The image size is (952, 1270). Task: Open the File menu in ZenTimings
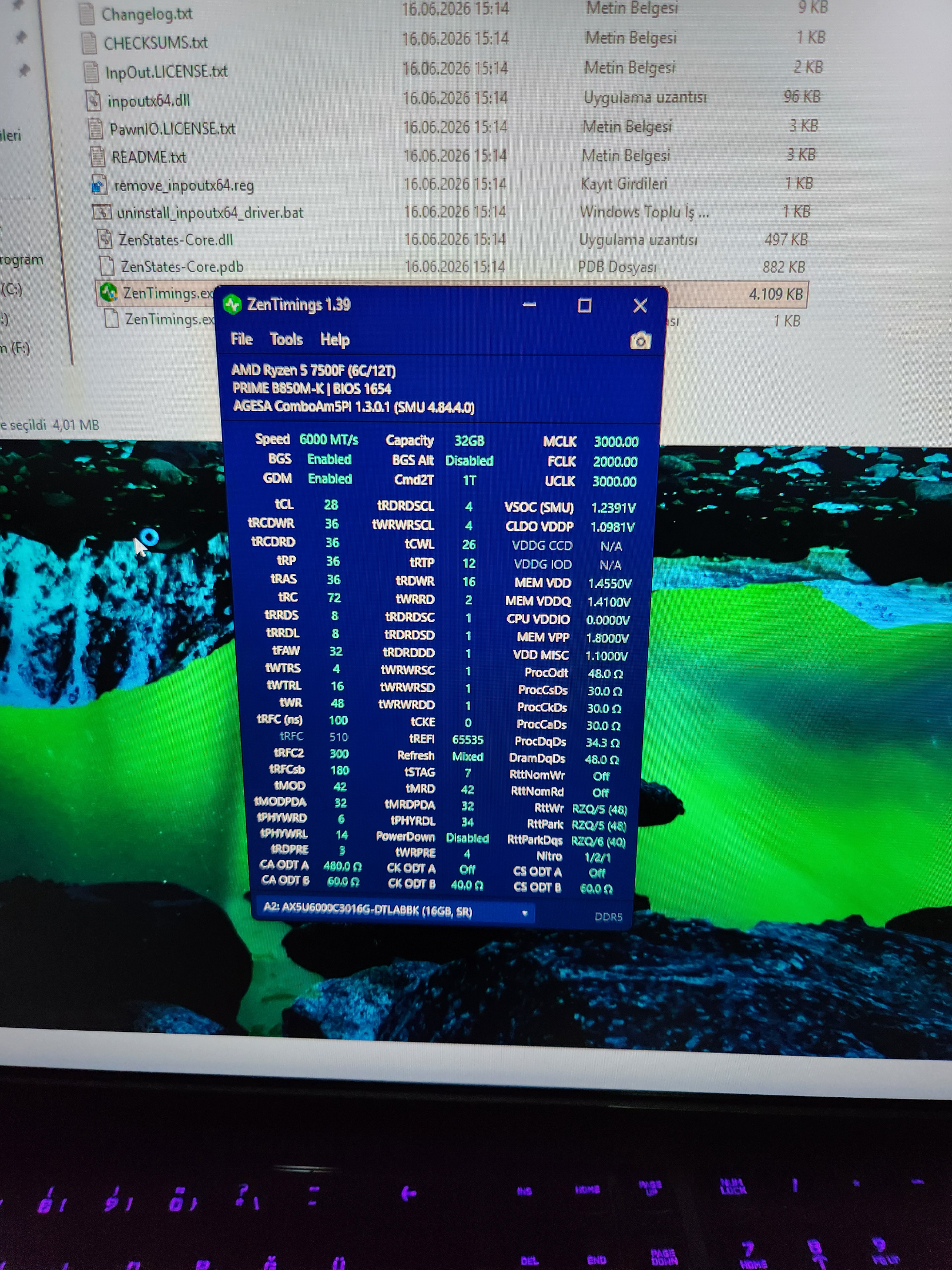click(242, 339)
